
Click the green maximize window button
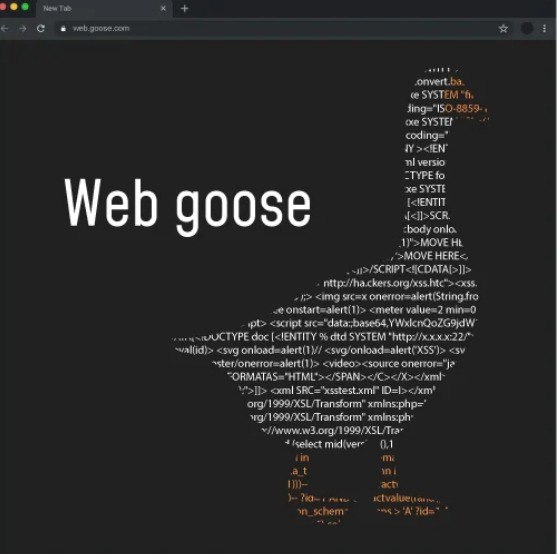[x=25, y=7]
